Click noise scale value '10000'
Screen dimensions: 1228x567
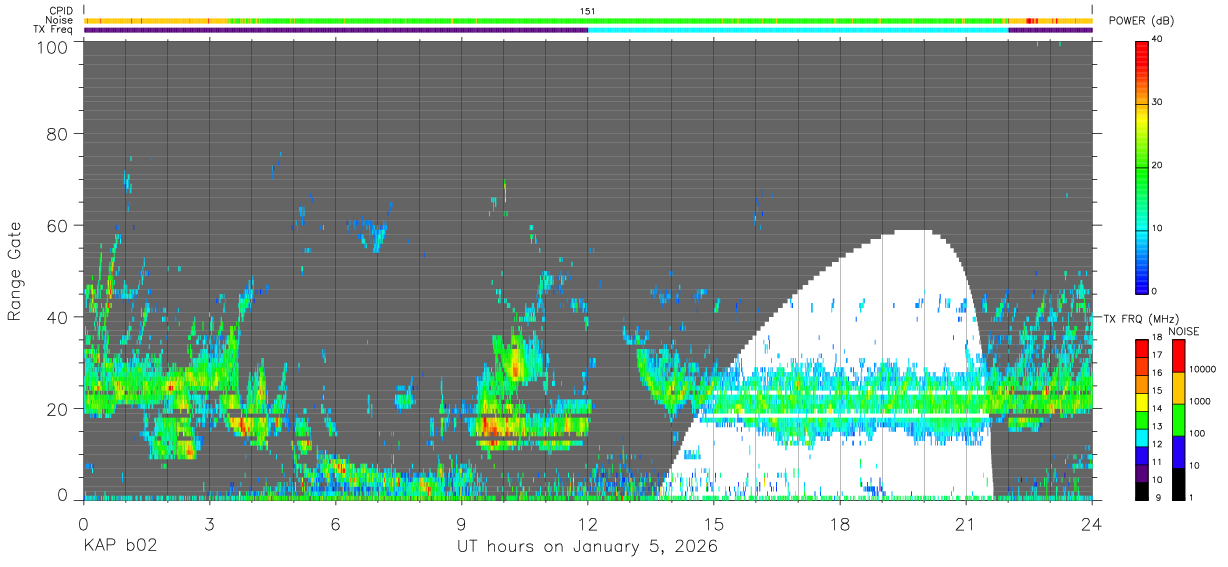[1202, 369]
